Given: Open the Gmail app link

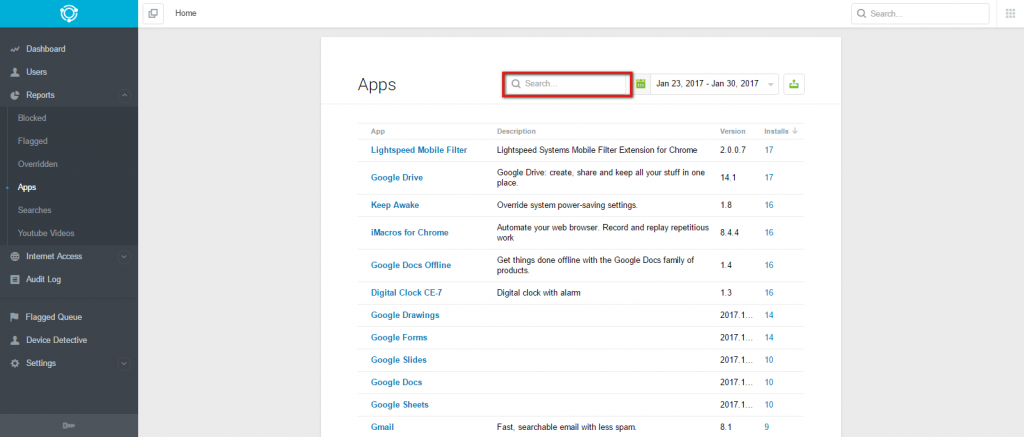Looking at the screenshot, I should (x=382, y=427).
